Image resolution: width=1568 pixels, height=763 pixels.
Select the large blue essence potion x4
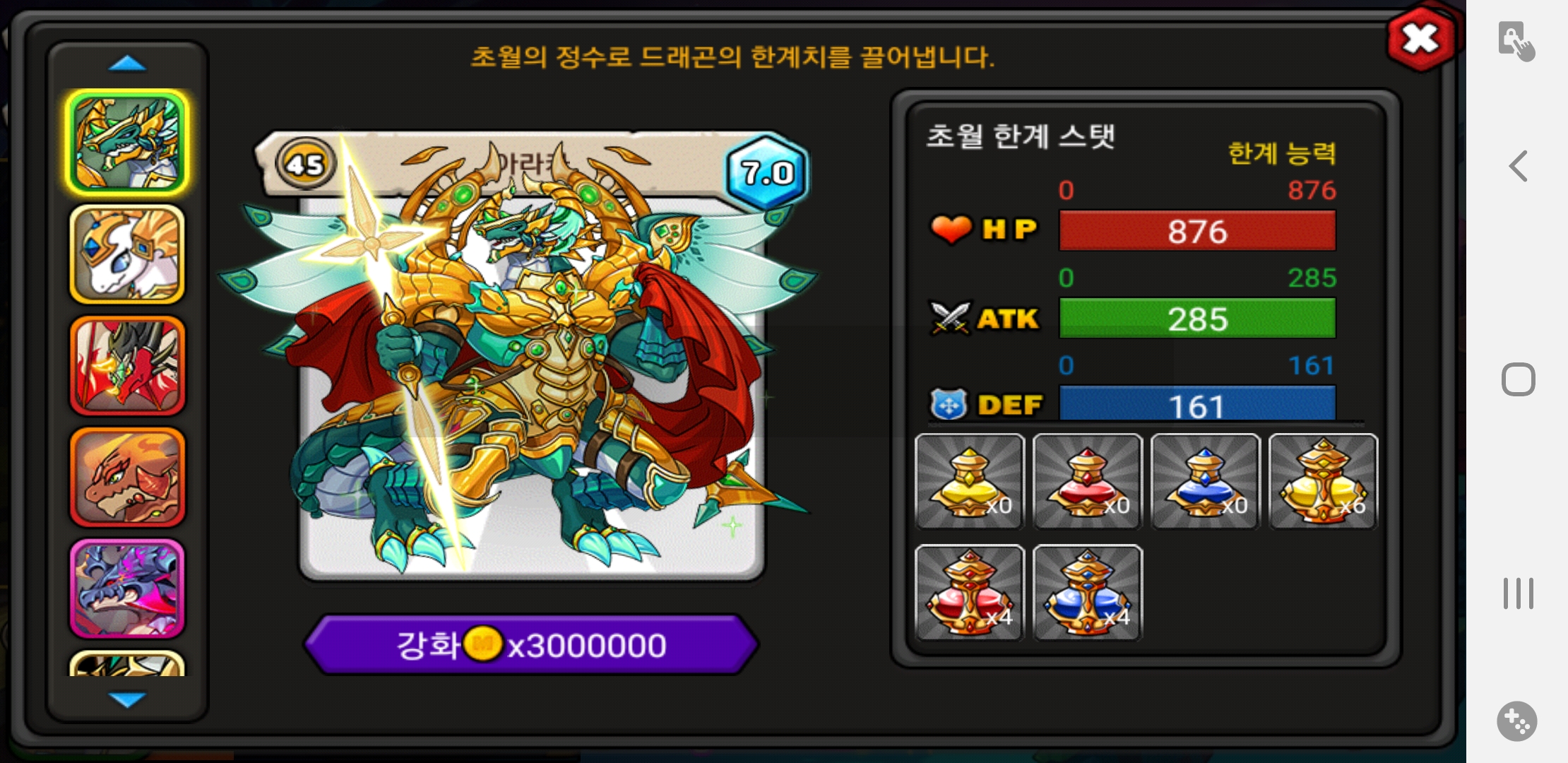pyautogui.click(x=1087, y=593)
